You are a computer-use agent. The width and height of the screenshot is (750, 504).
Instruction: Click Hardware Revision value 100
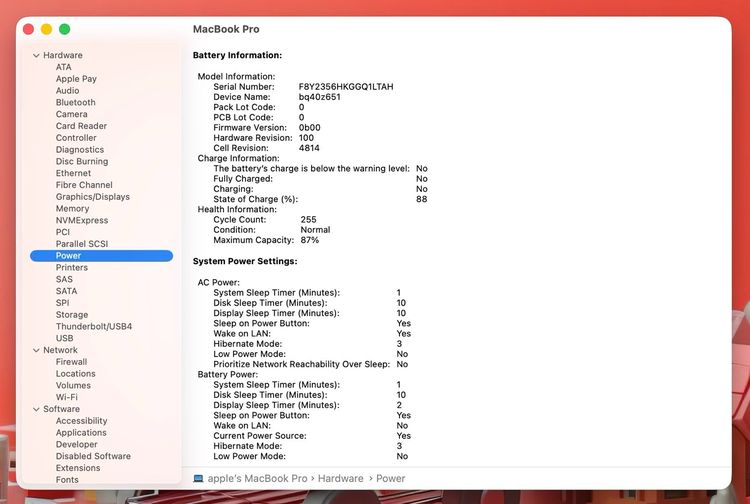306,138
